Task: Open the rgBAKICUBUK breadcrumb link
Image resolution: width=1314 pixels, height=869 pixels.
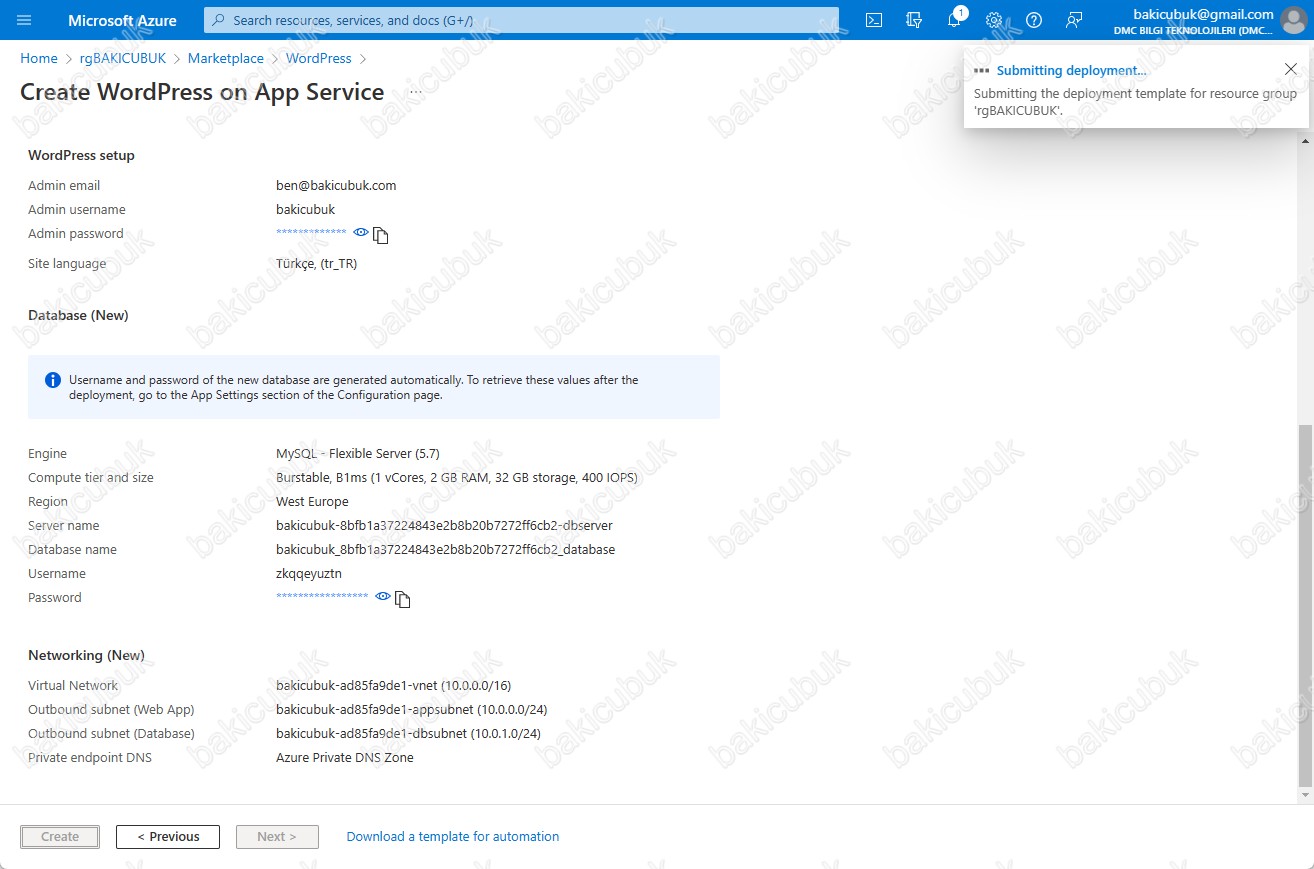Action: [x=123, y=58]
